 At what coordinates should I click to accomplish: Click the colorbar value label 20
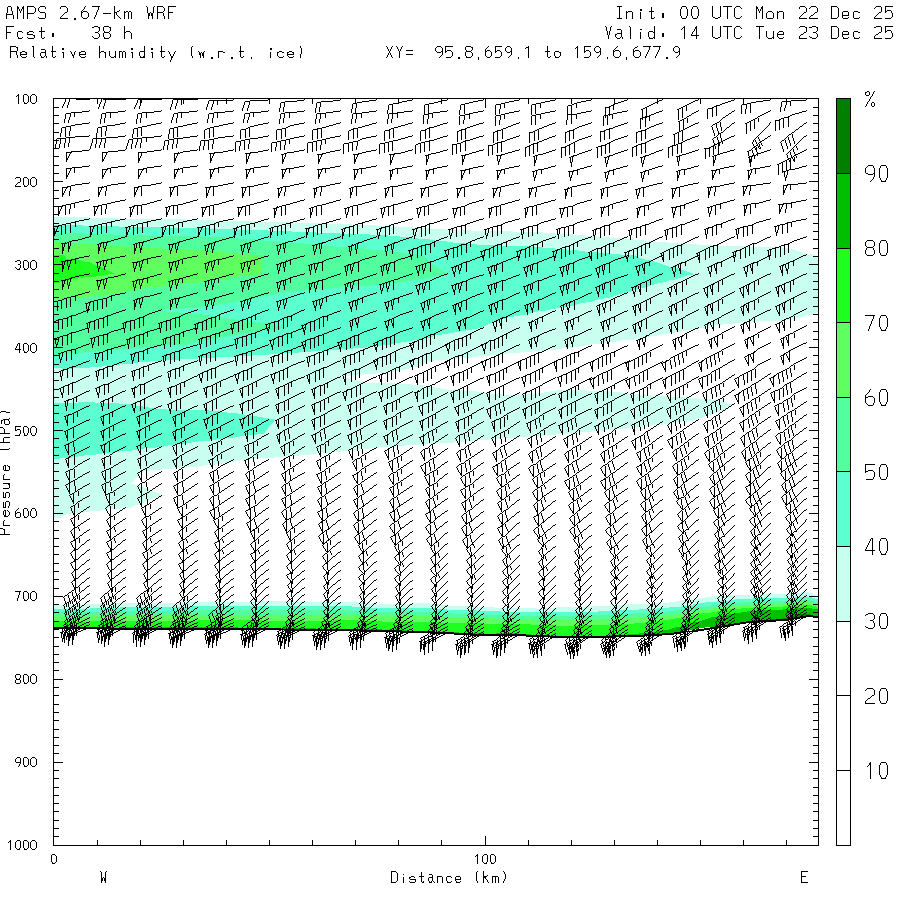point(876,696)
